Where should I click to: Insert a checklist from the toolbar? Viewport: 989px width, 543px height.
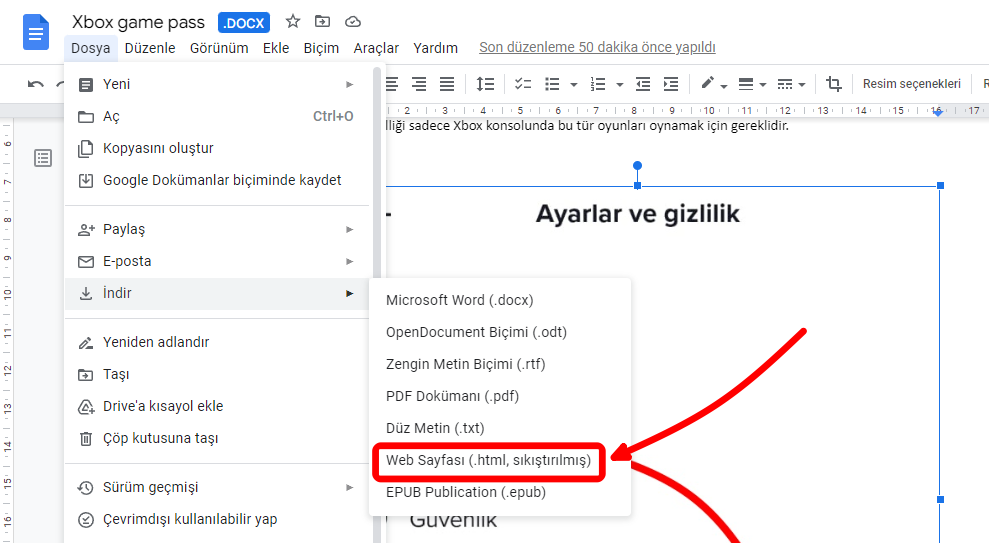point(523,84)
